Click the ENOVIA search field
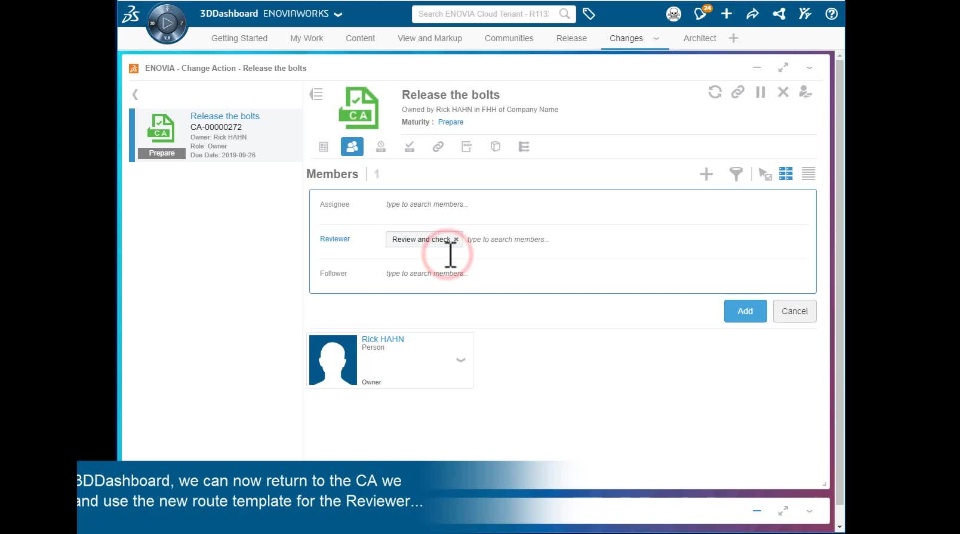The height and width of the screenshot is (534, 960). click(485, 13)
